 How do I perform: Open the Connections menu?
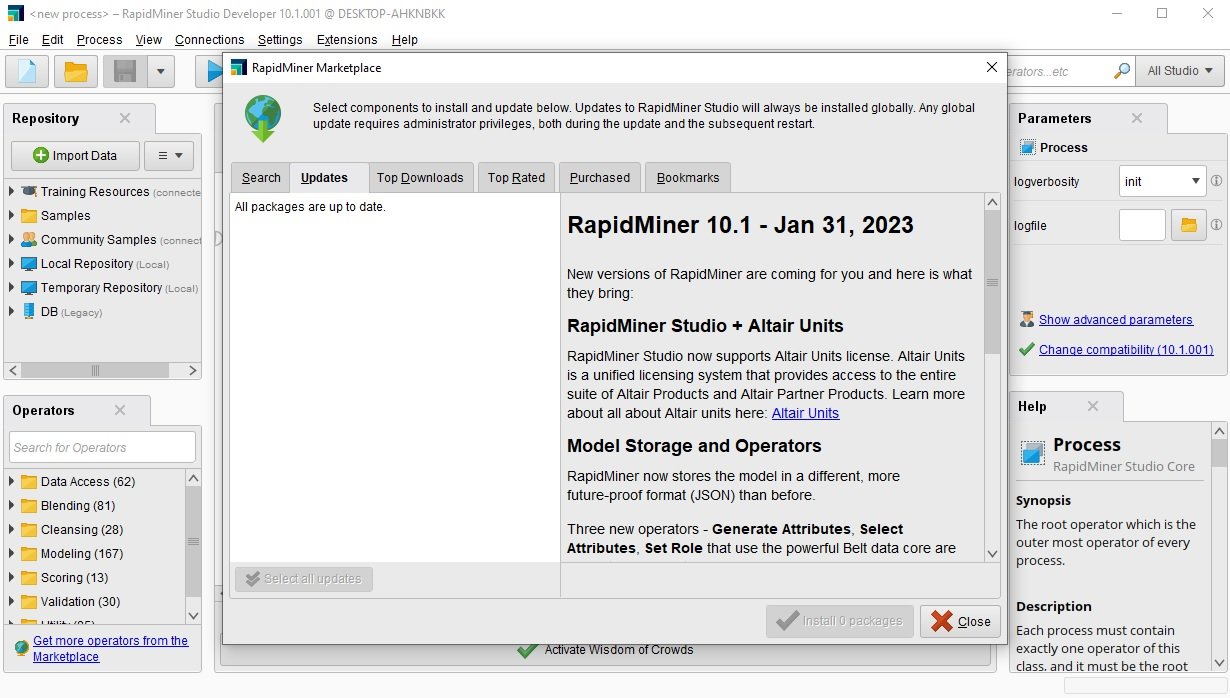point(209,39)
